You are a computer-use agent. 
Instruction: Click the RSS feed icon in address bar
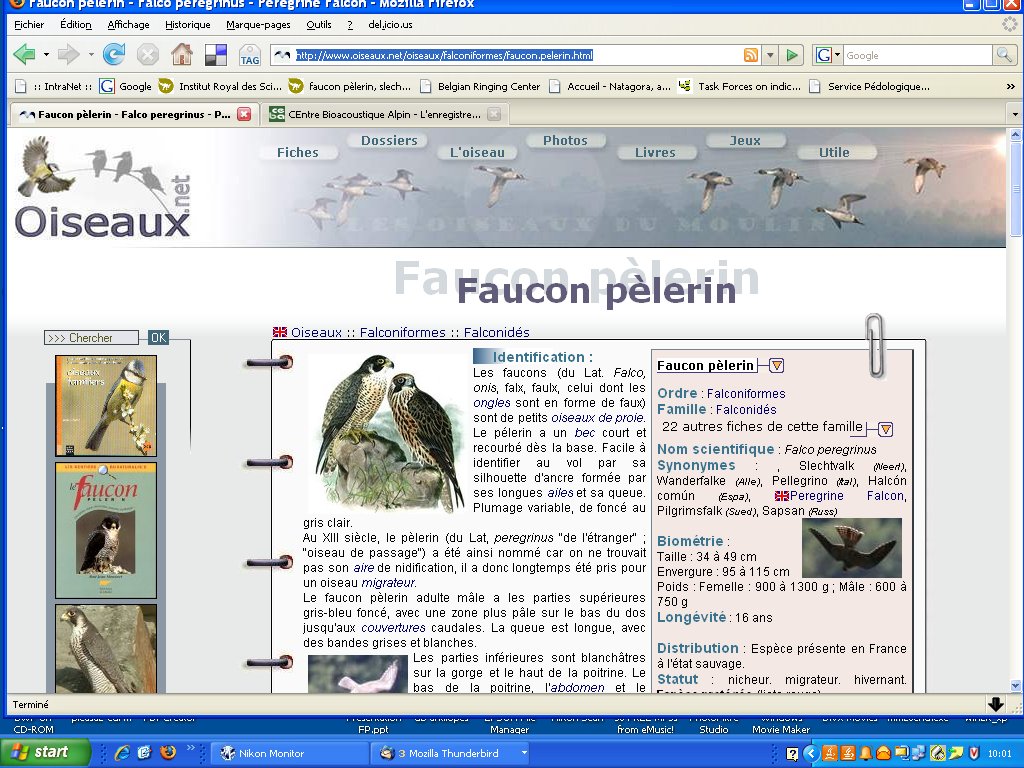750,55
